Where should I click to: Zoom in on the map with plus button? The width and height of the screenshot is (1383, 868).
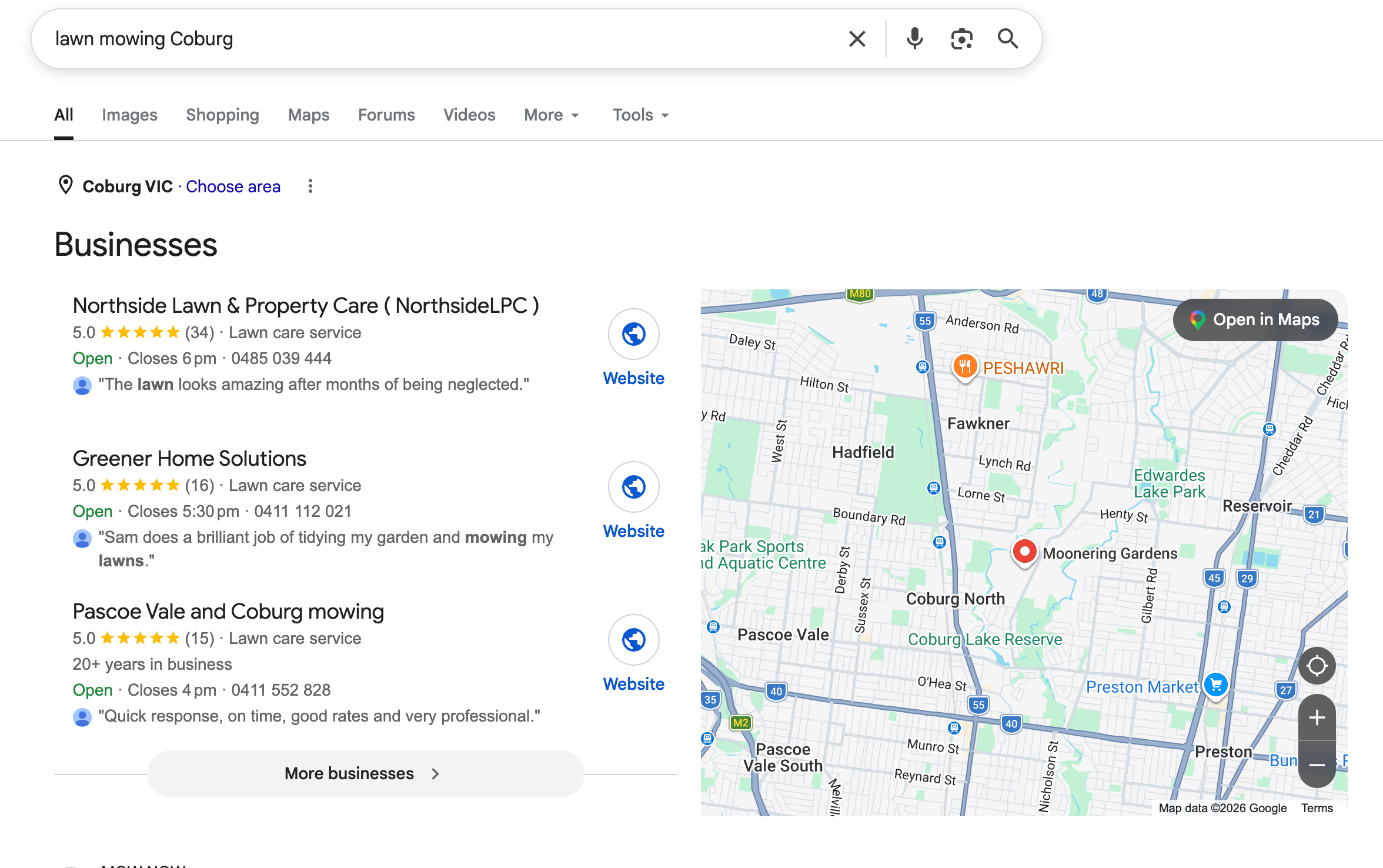[x=1317, y=717]
